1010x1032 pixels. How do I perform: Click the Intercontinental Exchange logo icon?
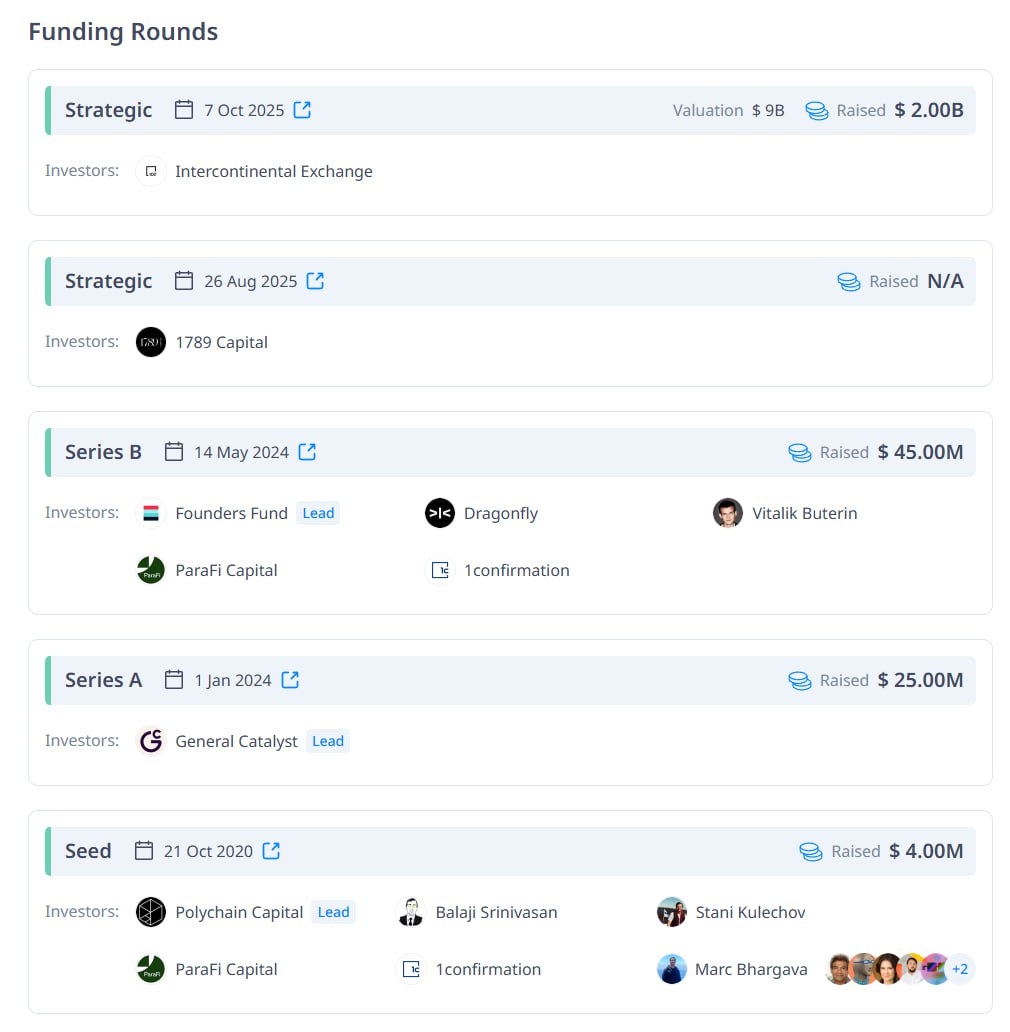151,171
